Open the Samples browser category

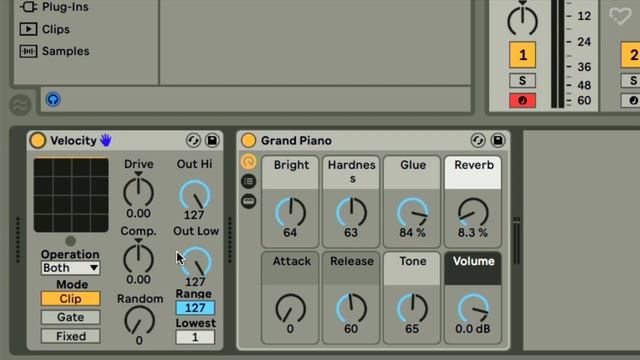coord(65,51)
